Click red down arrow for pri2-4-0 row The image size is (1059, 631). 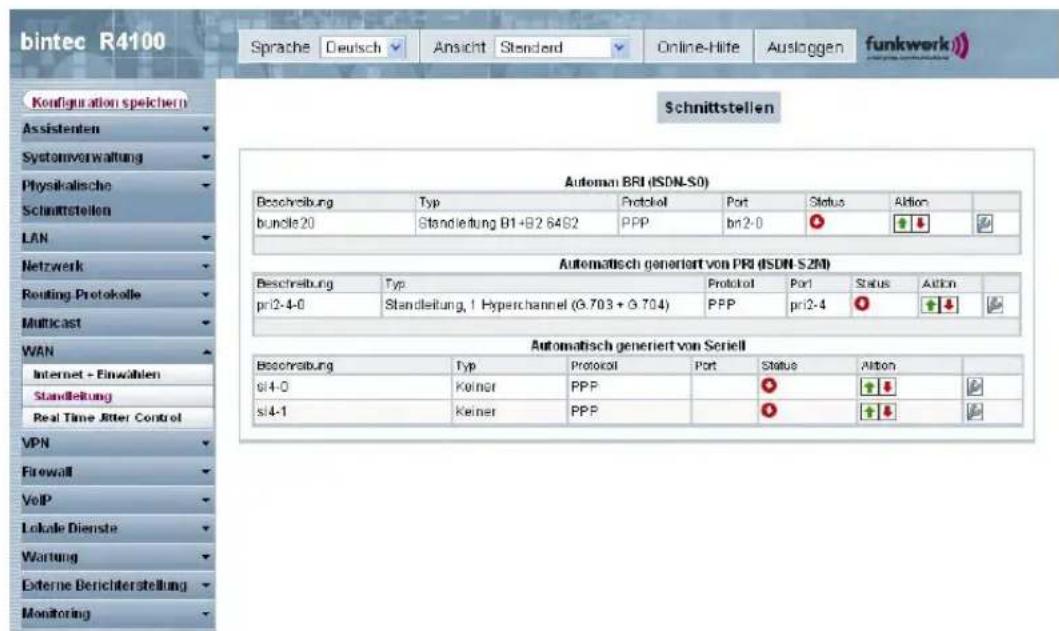click(x=949, y=305)
